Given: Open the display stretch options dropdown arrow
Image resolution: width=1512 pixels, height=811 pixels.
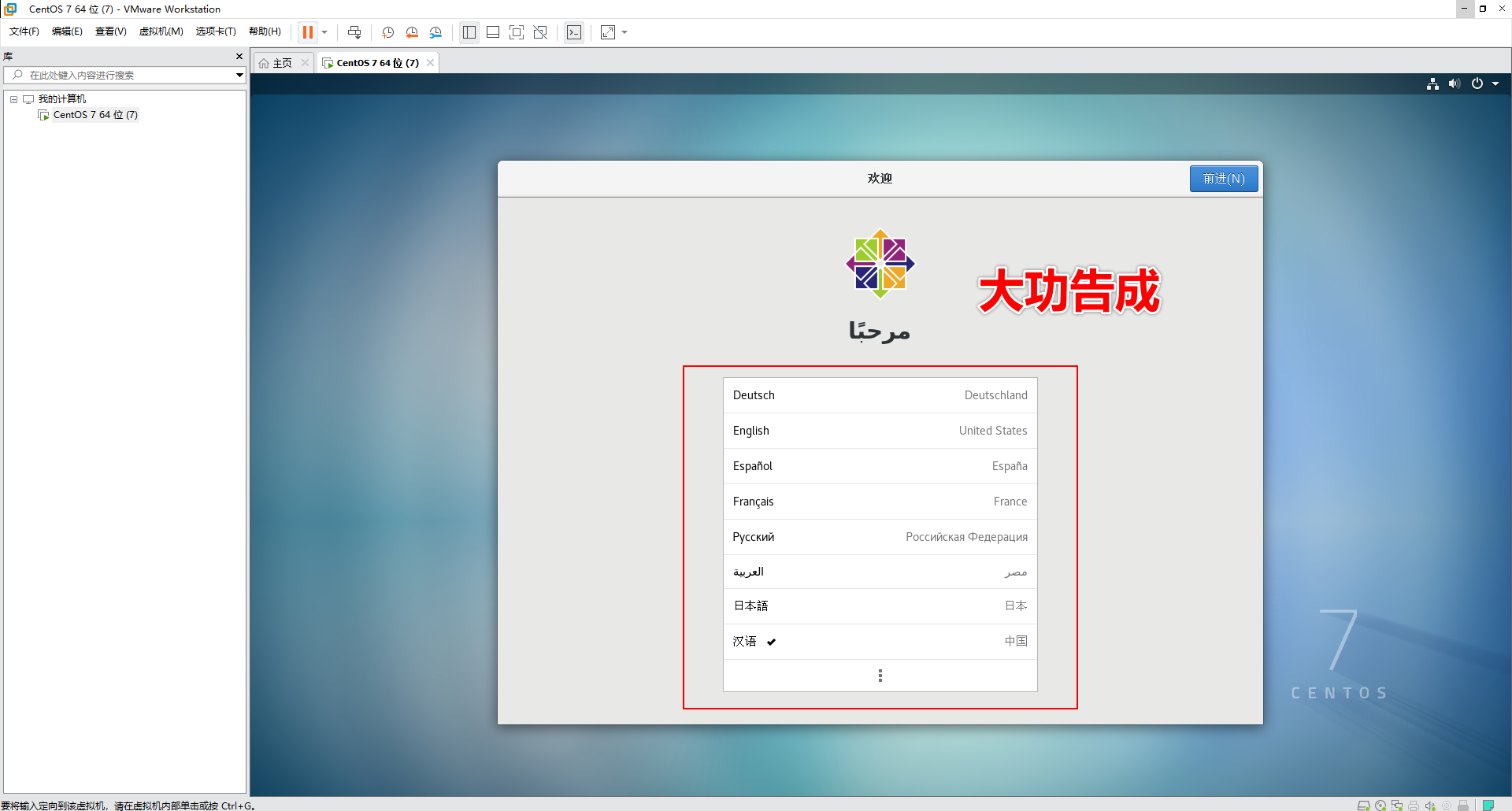Looking at the screenshot, I should 624,32.
